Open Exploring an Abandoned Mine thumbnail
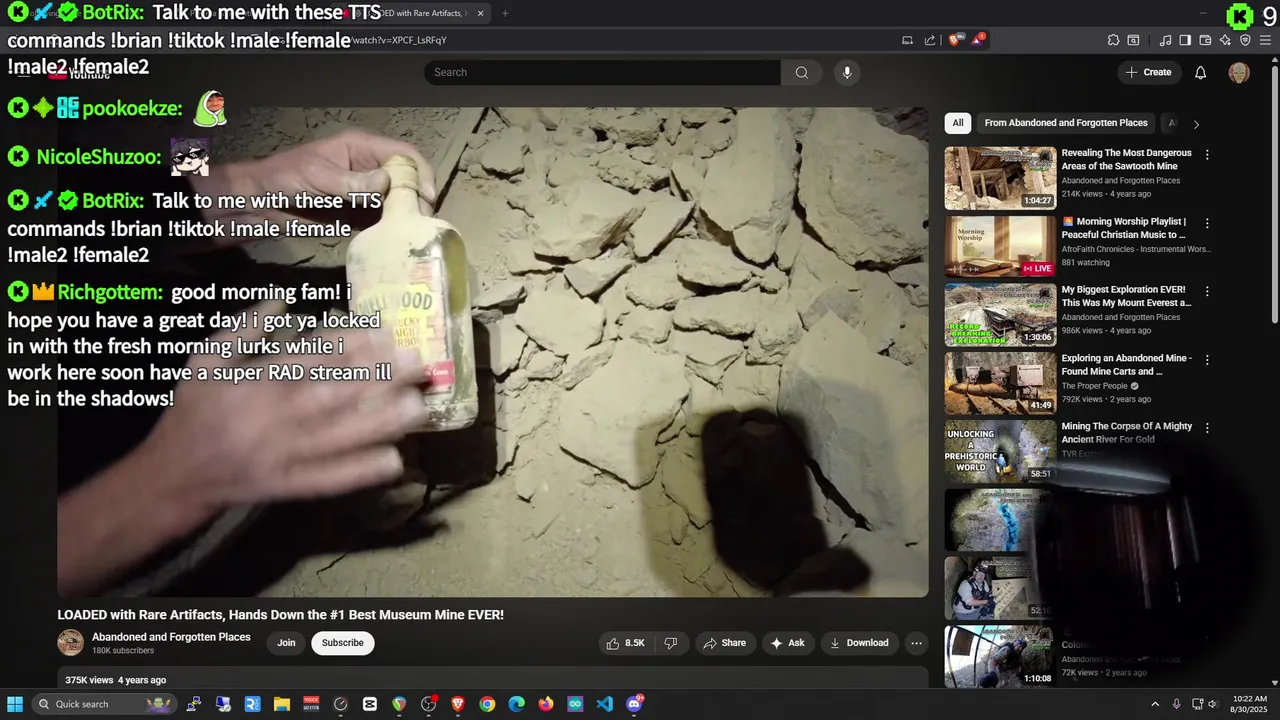Image resolution: width=1280 pixels, height=720 pixels. pyautogui.click(x=1000, y=383)
